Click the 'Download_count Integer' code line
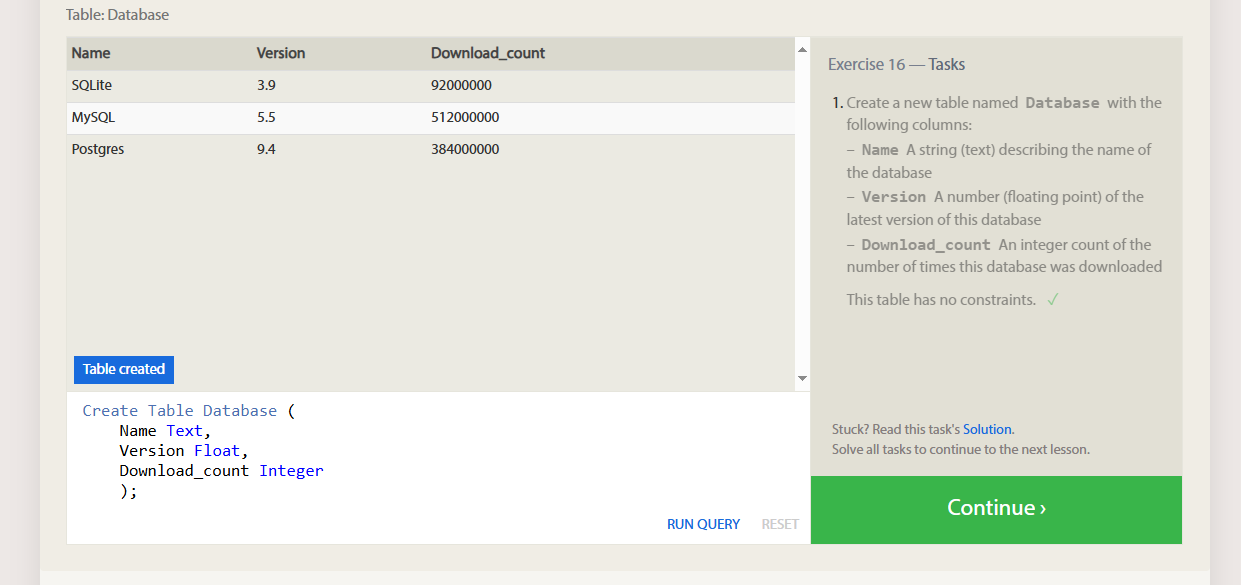Viewport: 1241px width, 585px height. [x=222, y=471]
